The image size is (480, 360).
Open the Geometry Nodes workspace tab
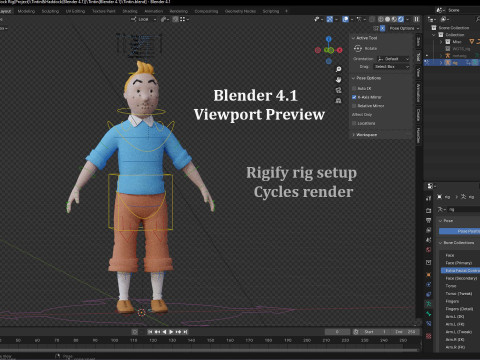point(240,11)
